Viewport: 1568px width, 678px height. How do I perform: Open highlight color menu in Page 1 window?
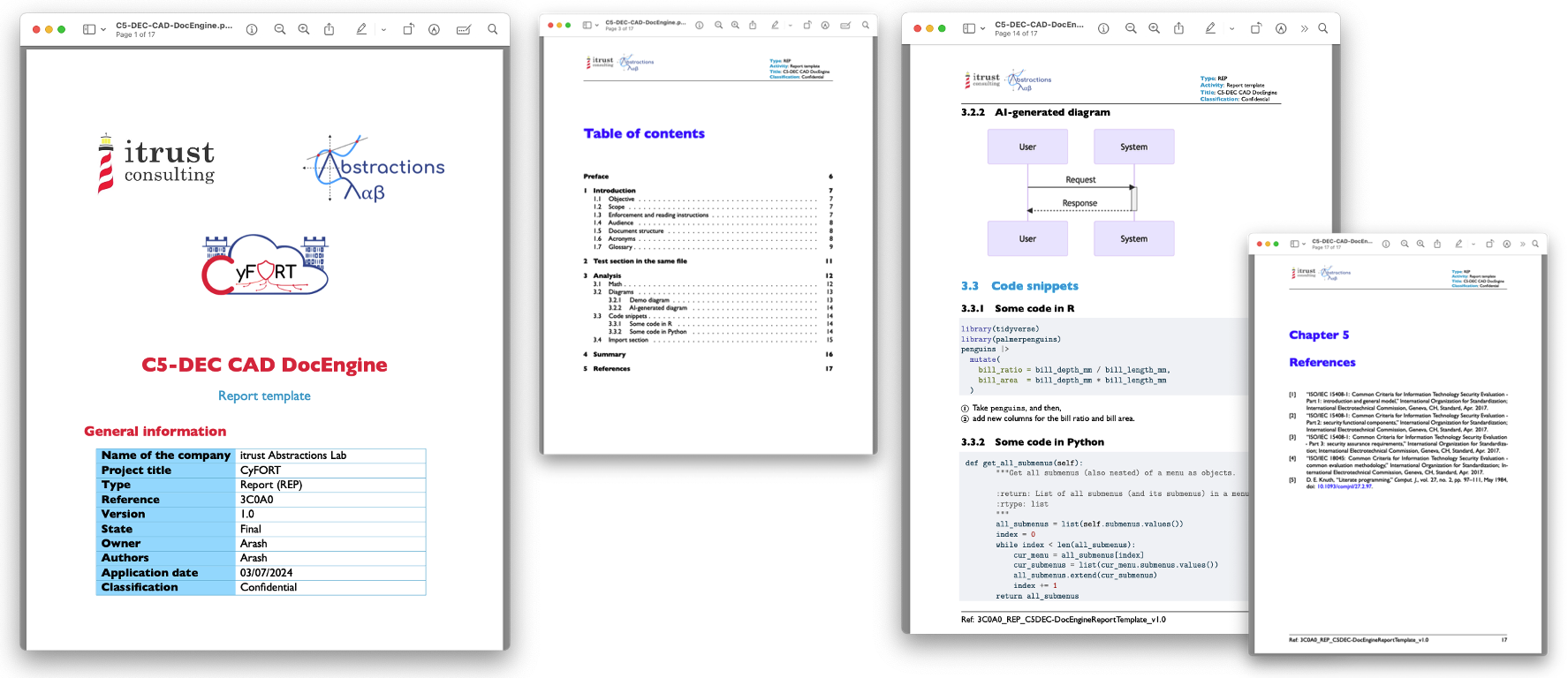[383, 29]
